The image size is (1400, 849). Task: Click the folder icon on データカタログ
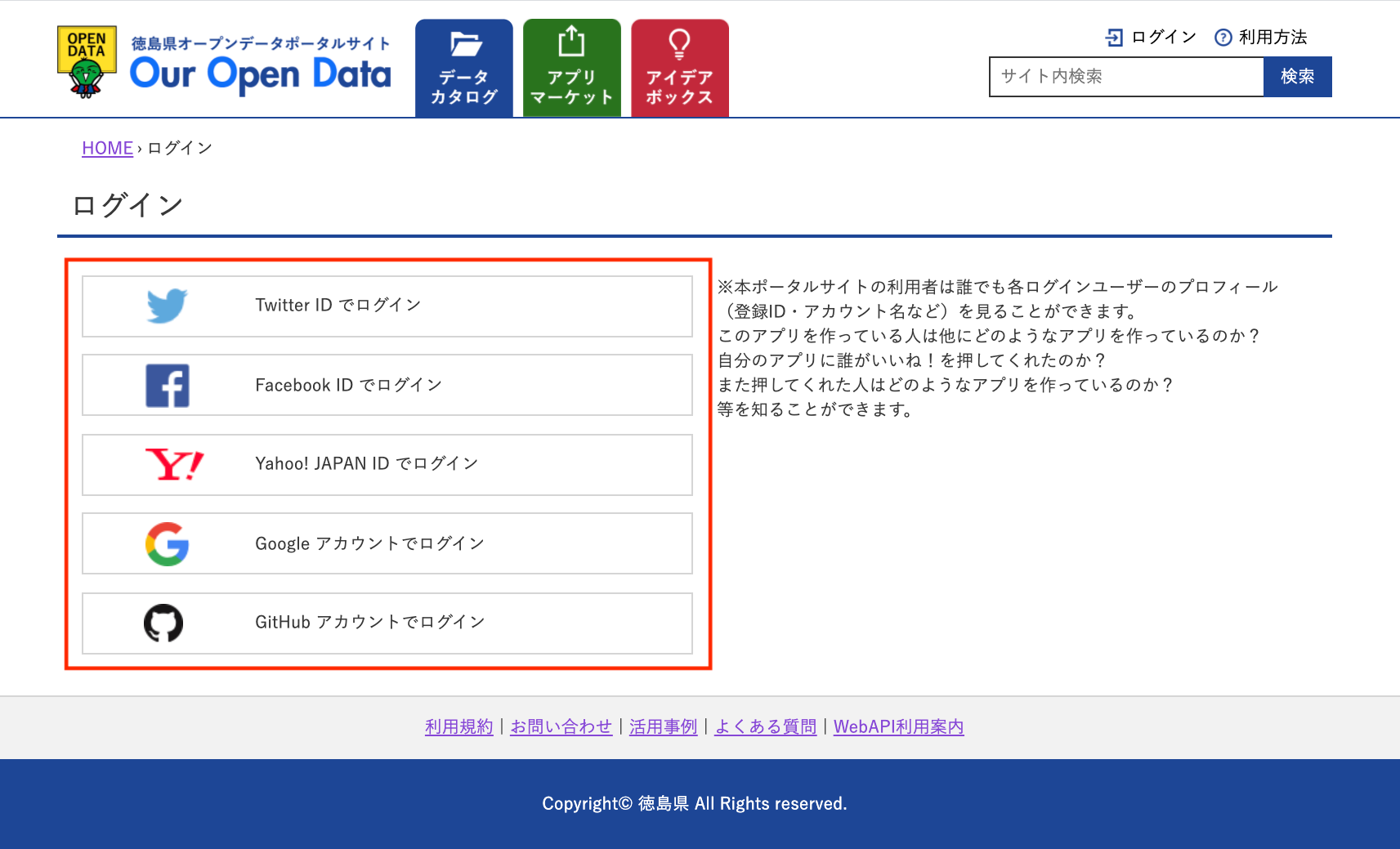(x=466, y=44)
